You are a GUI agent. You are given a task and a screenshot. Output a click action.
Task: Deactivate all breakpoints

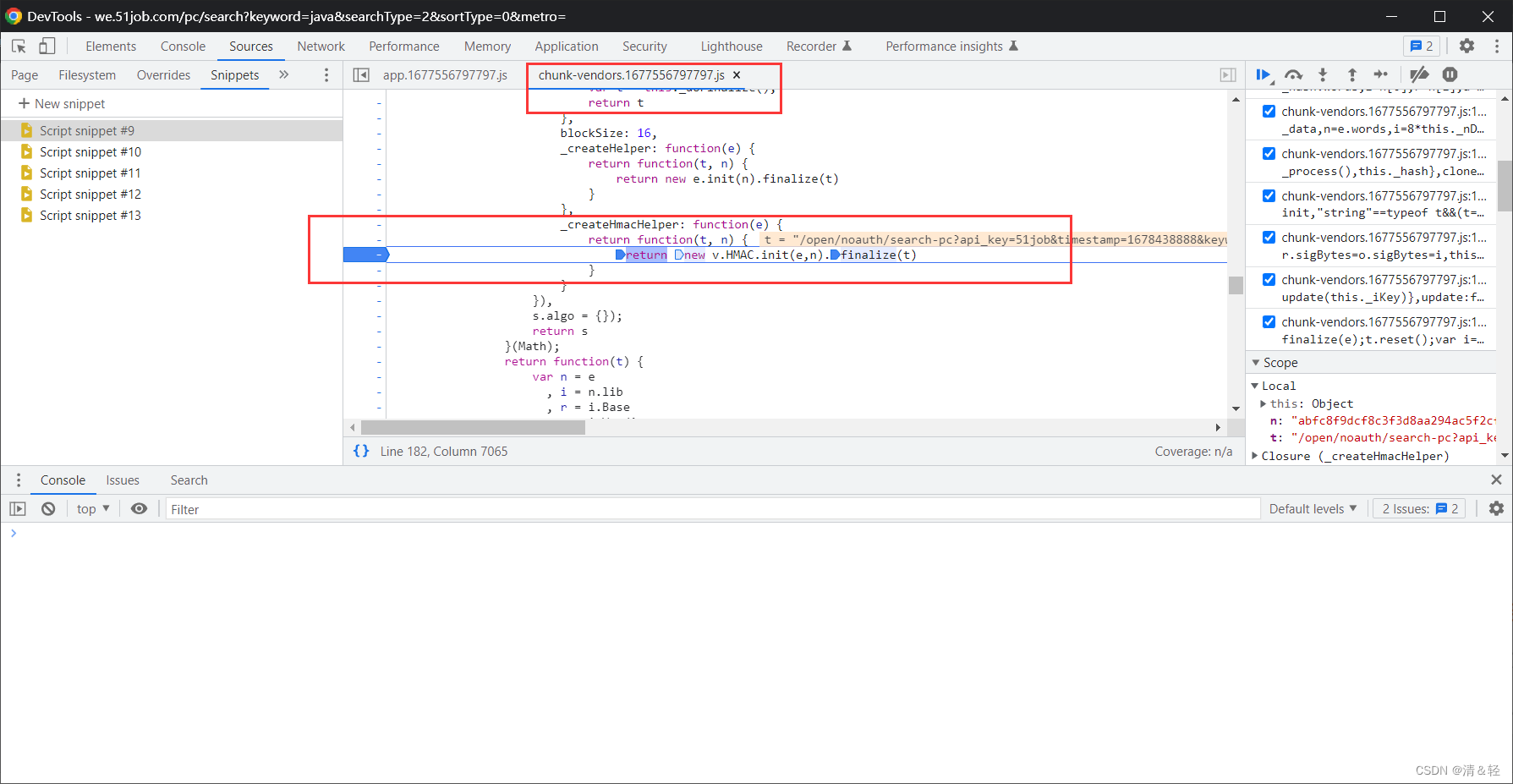(1419, 74)
